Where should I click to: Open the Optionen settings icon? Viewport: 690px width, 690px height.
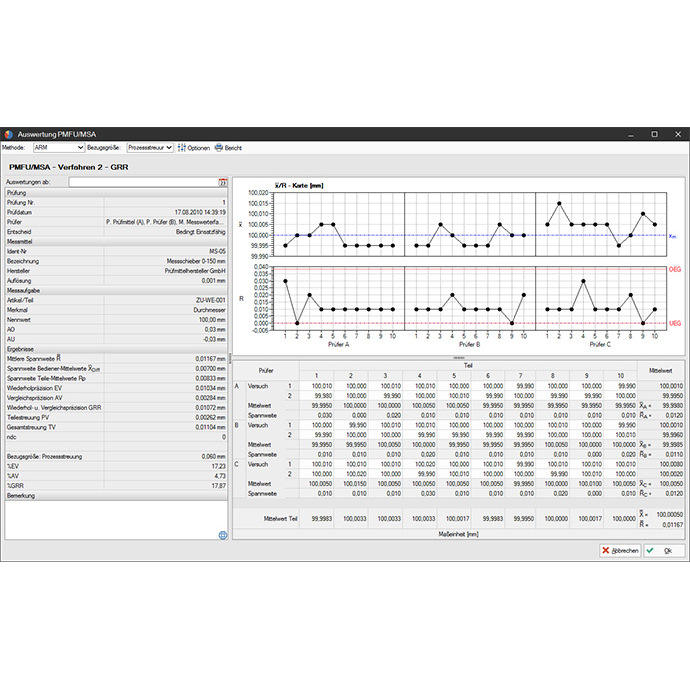pyautogui.click(x=183, y=148)
